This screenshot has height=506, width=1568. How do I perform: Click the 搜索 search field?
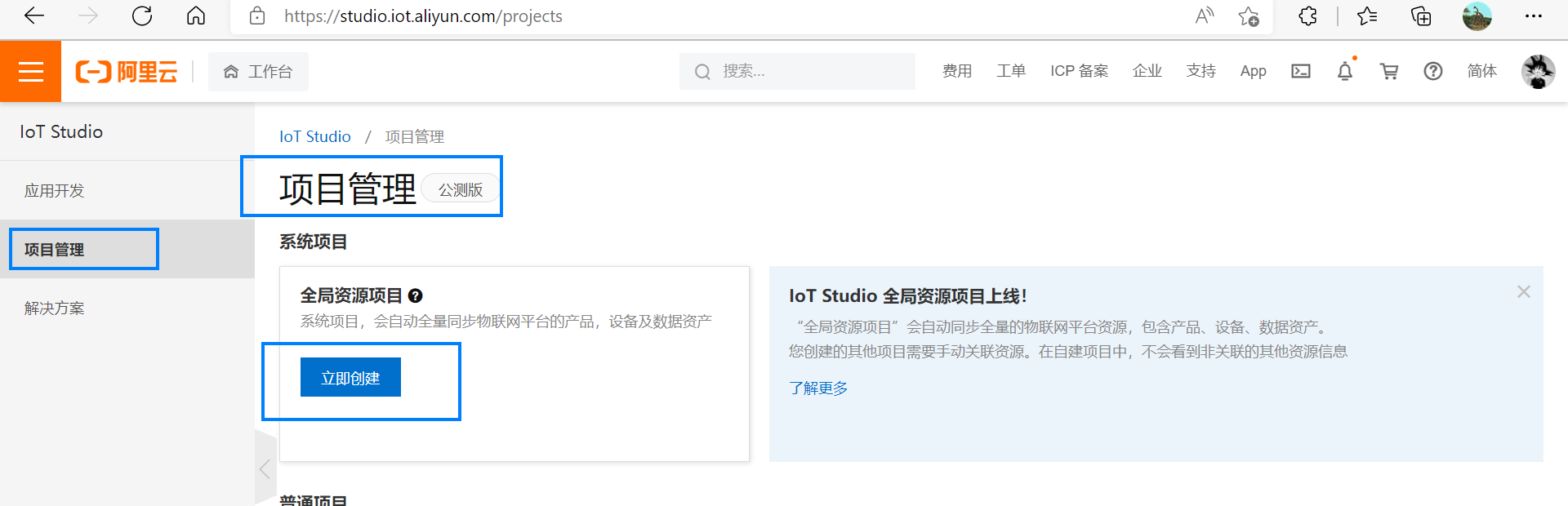797,71
